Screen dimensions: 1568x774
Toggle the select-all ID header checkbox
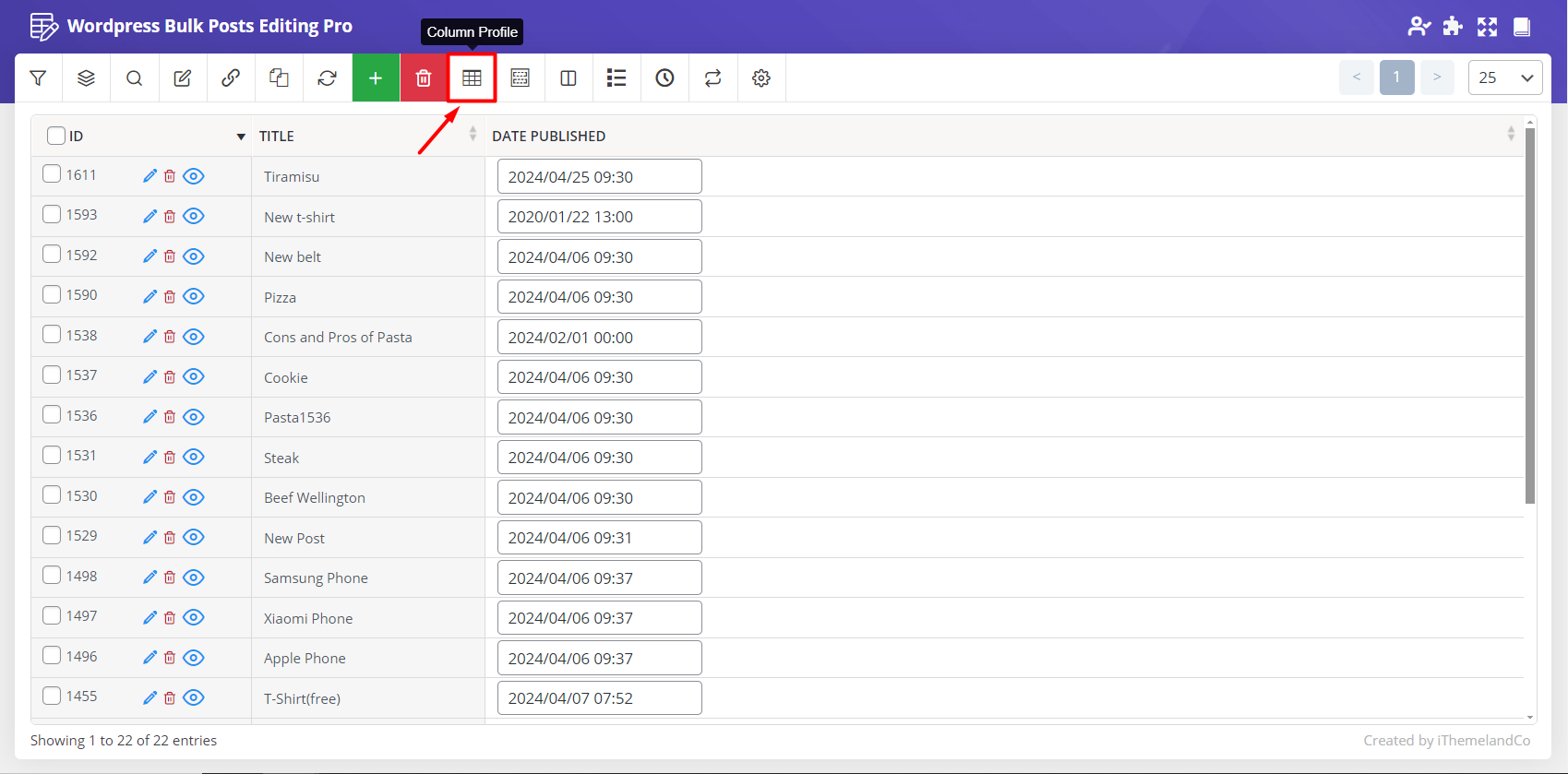click(56, 136)
